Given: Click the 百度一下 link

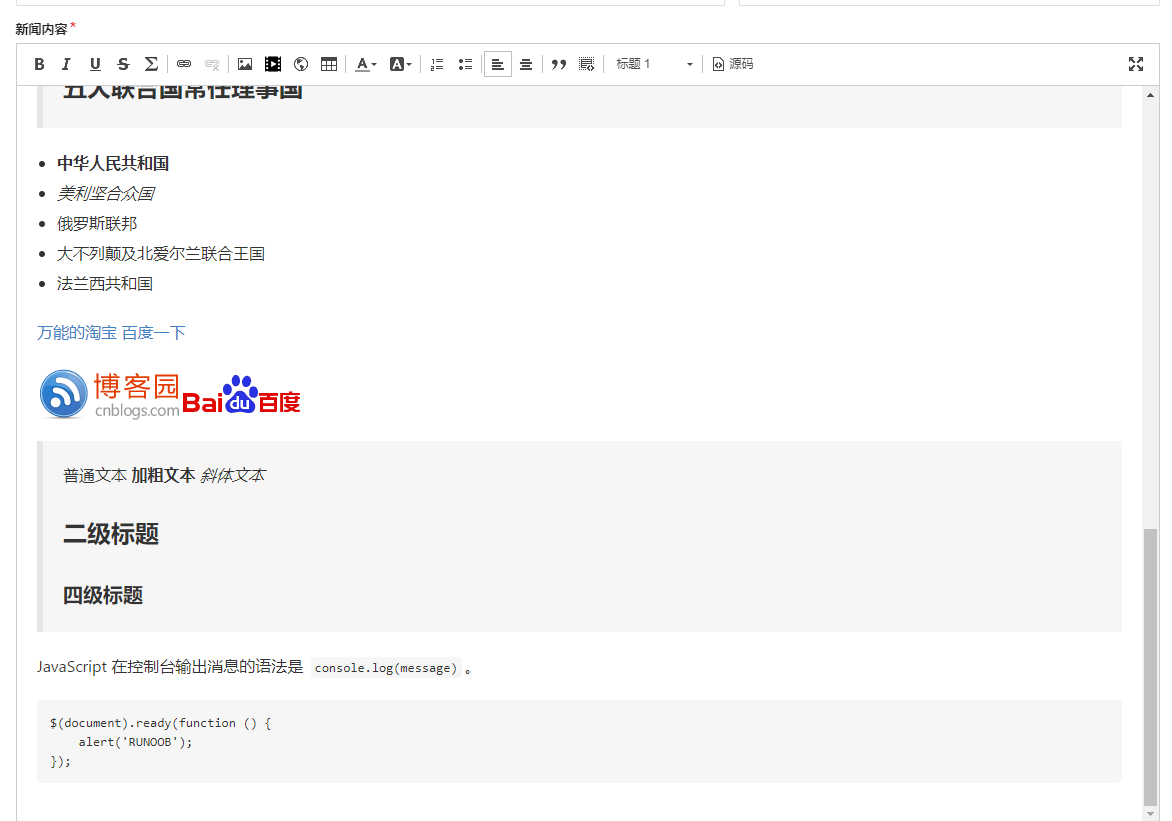Looking at the screenshot, I should click(153, 332).
